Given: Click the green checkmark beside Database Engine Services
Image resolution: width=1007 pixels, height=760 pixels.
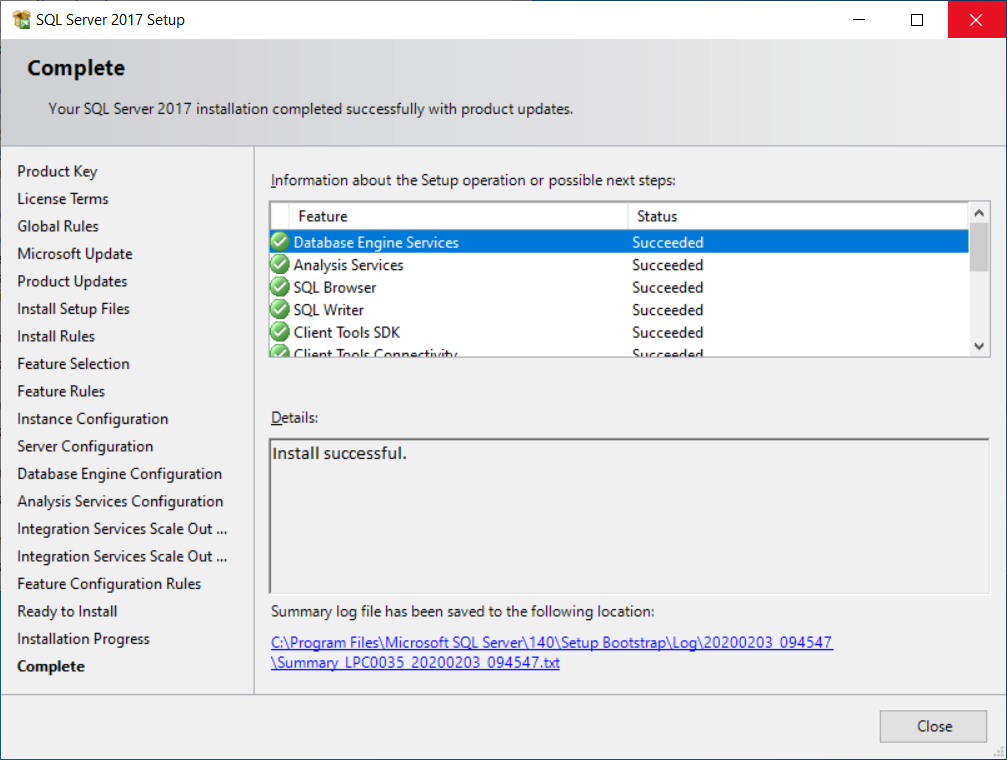Looking at the screenshot, I should (x=280, y=242).
